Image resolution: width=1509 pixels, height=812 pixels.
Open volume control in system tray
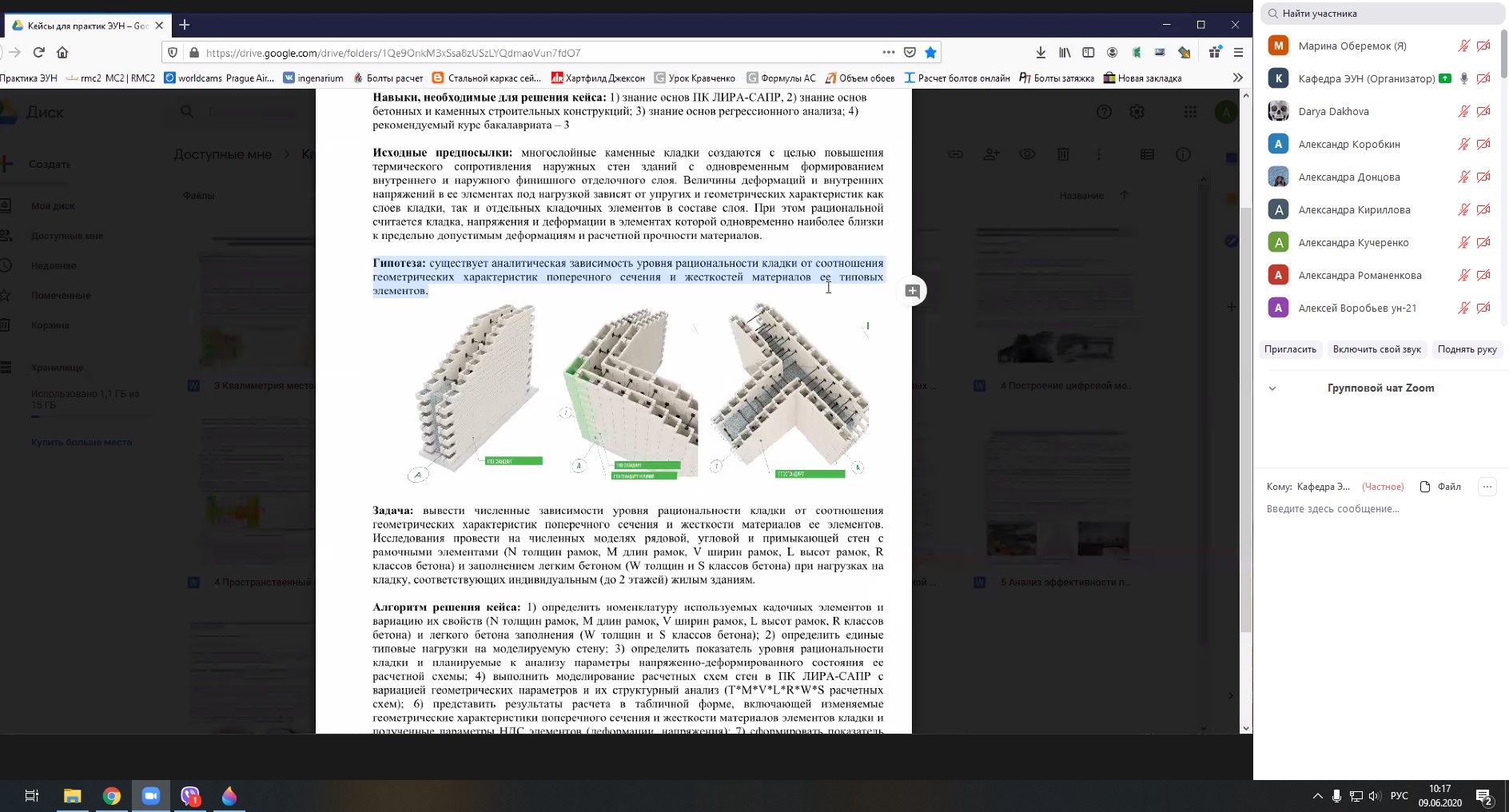click(1375, 796)
